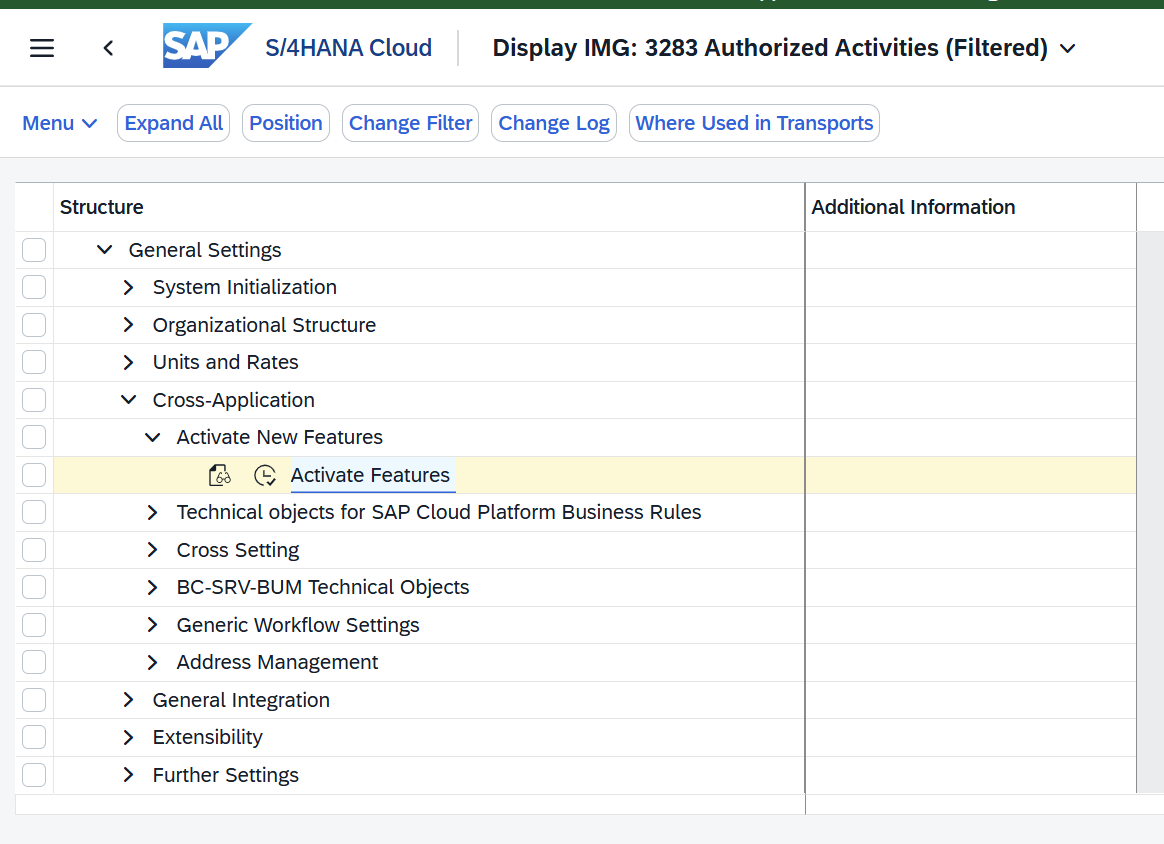Screen dimensions: 1164x844
Task: Click the Change Filter button
Action: [411, 123]
